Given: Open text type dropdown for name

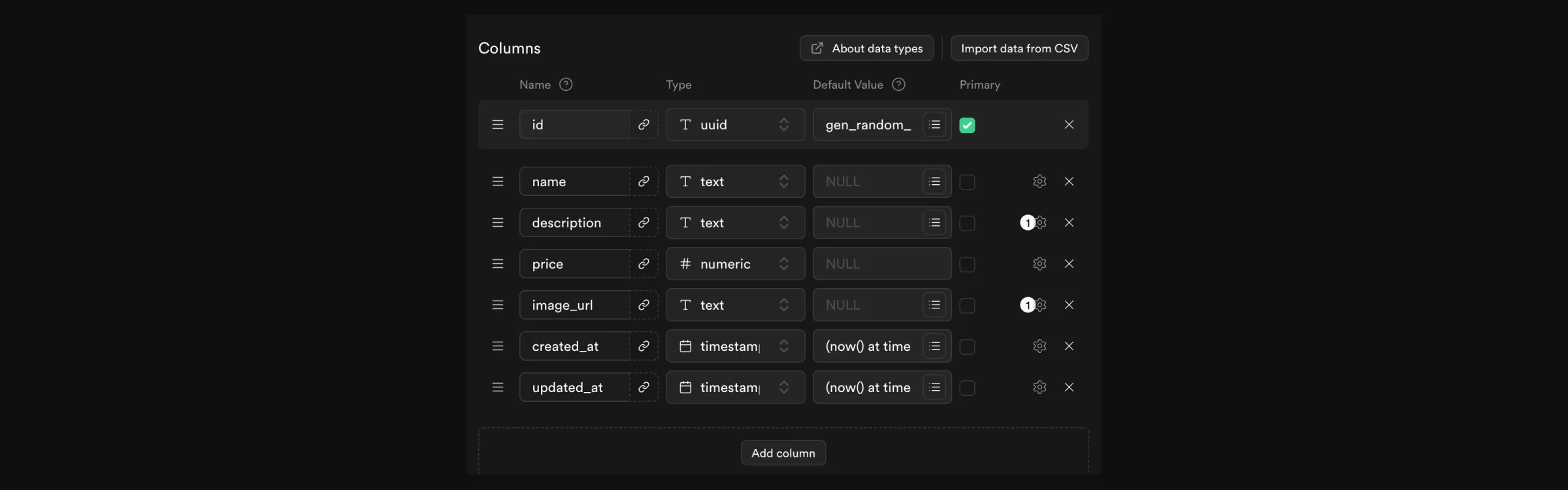Looking at the screenshot, I should [736, 182].
